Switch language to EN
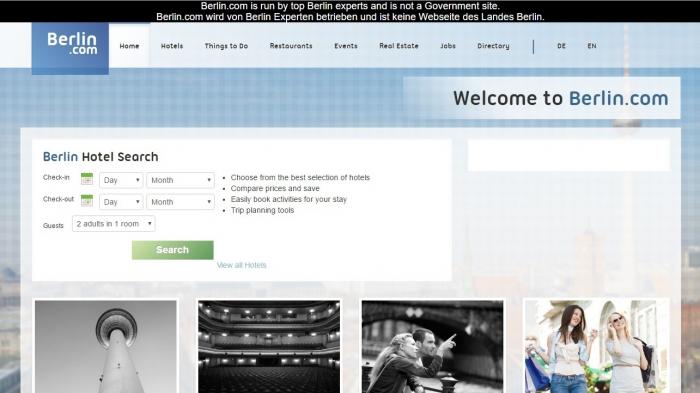Viewport: 700px width, 393px height. pyautogui.click(x=592, y=46)
